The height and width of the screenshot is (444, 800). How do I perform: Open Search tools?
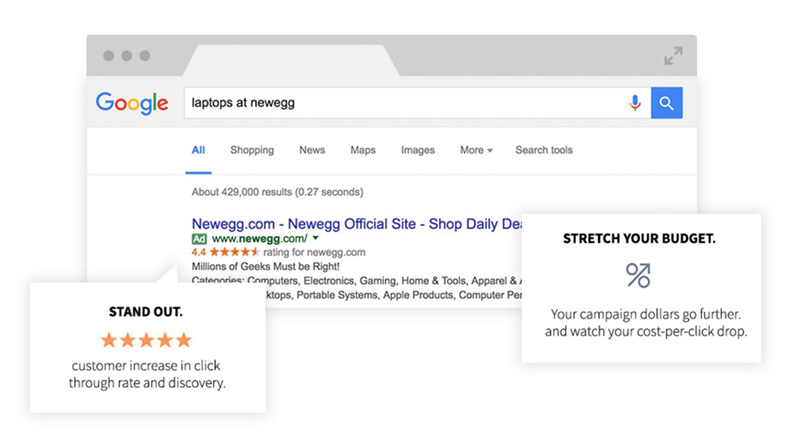coord(544,150)
